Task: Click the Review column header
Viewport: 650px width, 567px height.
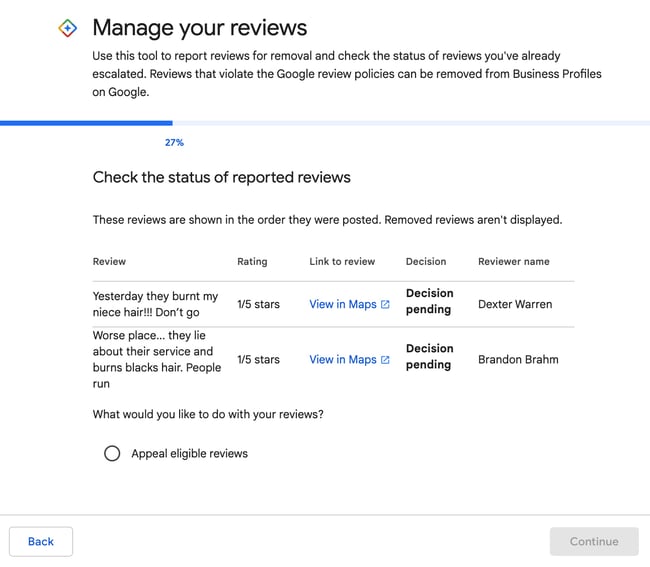Action: coord(109,262)
